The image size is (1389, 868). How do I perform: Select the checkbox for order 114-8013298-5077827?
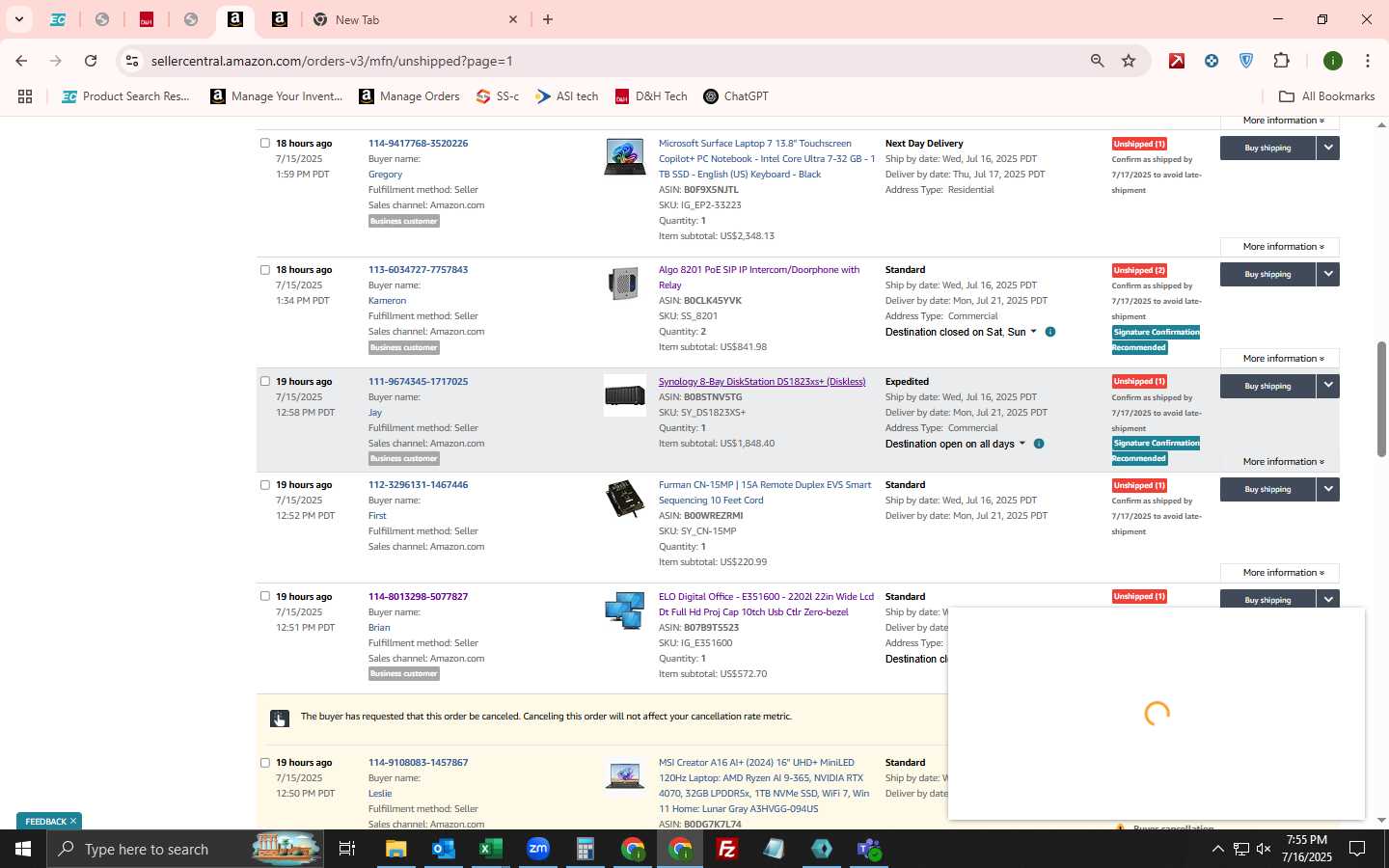coord(265,596)
